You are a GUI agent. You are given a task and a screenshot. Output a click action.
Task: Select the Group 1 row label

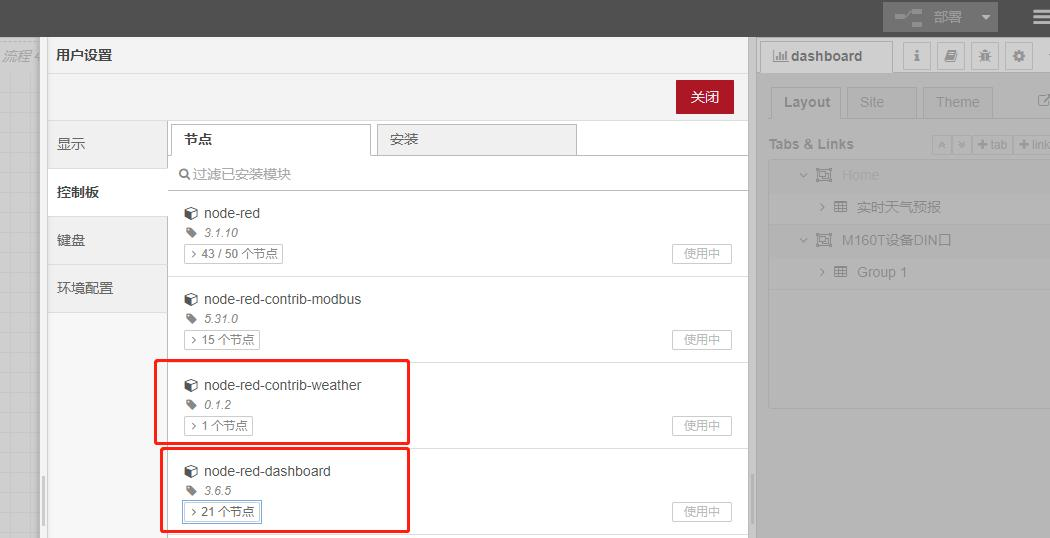(882, 272)
